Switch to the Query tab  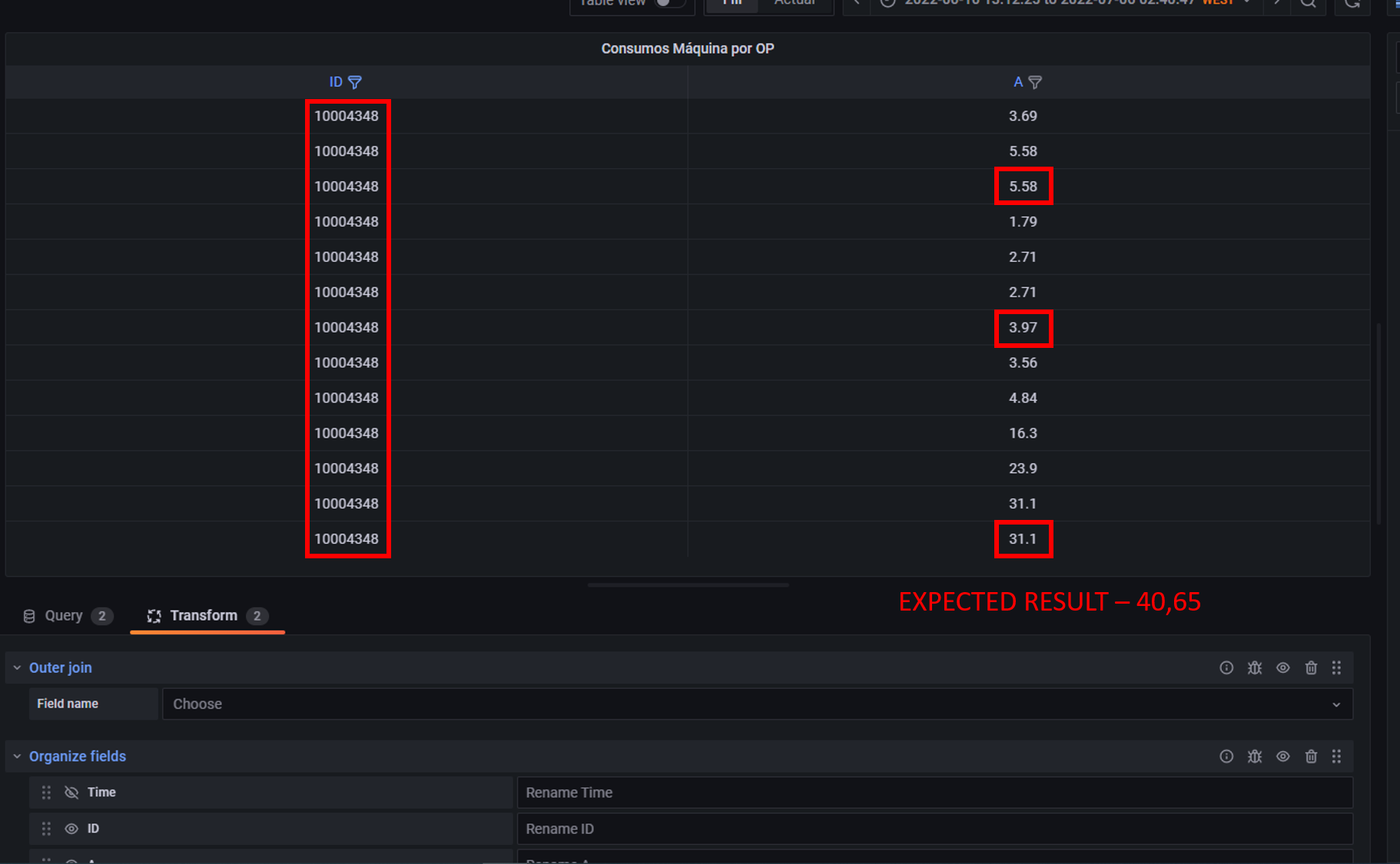64,615
